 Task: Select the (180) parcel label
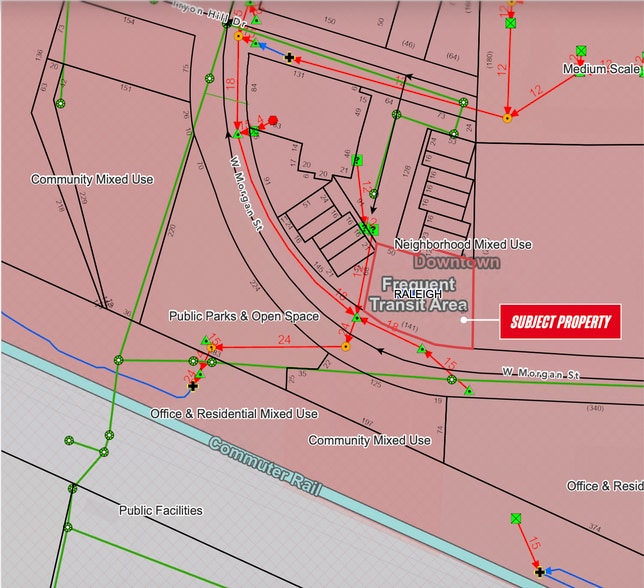pos(489,59)
